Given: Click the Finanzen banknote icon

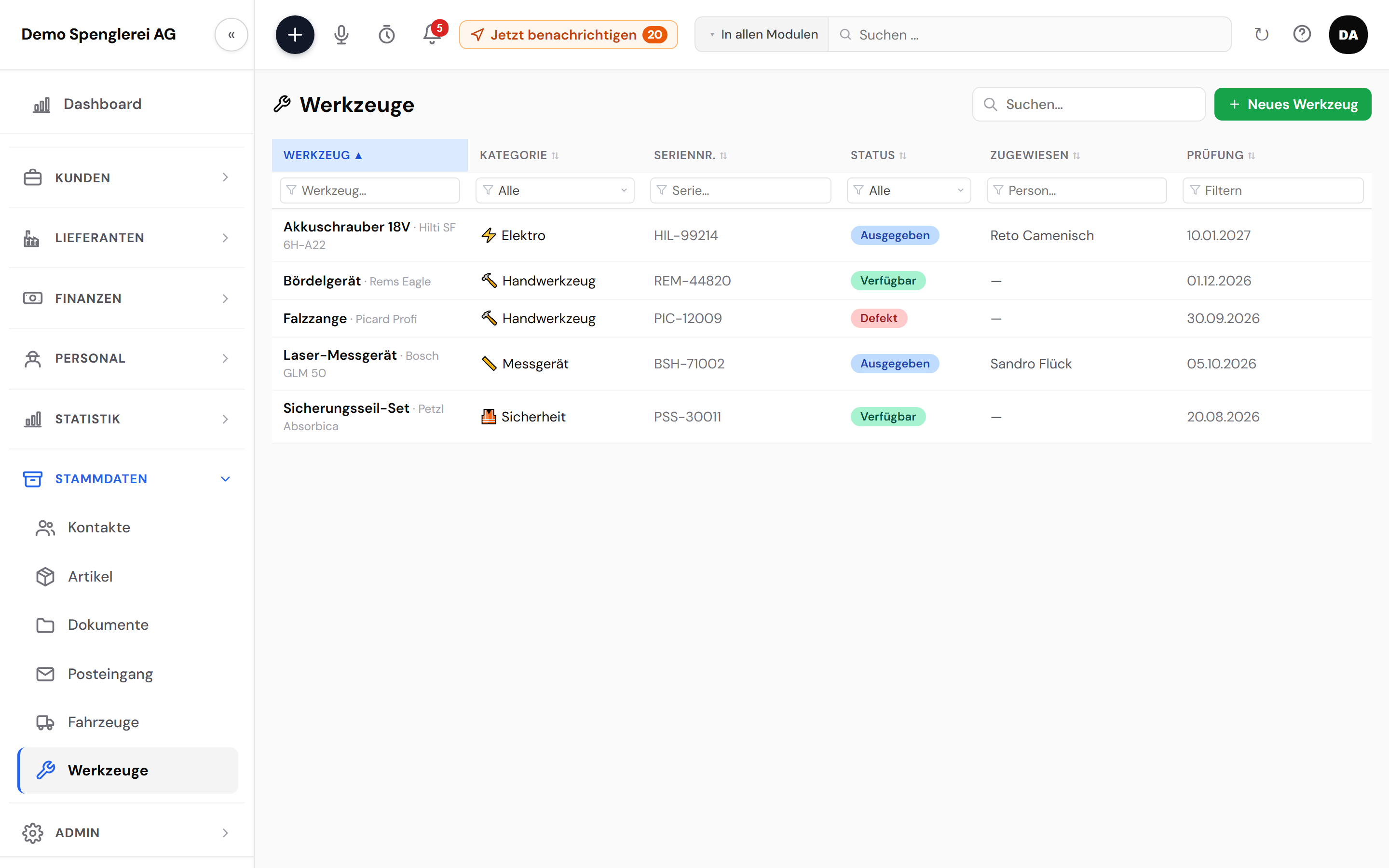Looking at the screenshot, I should (33, 298).
